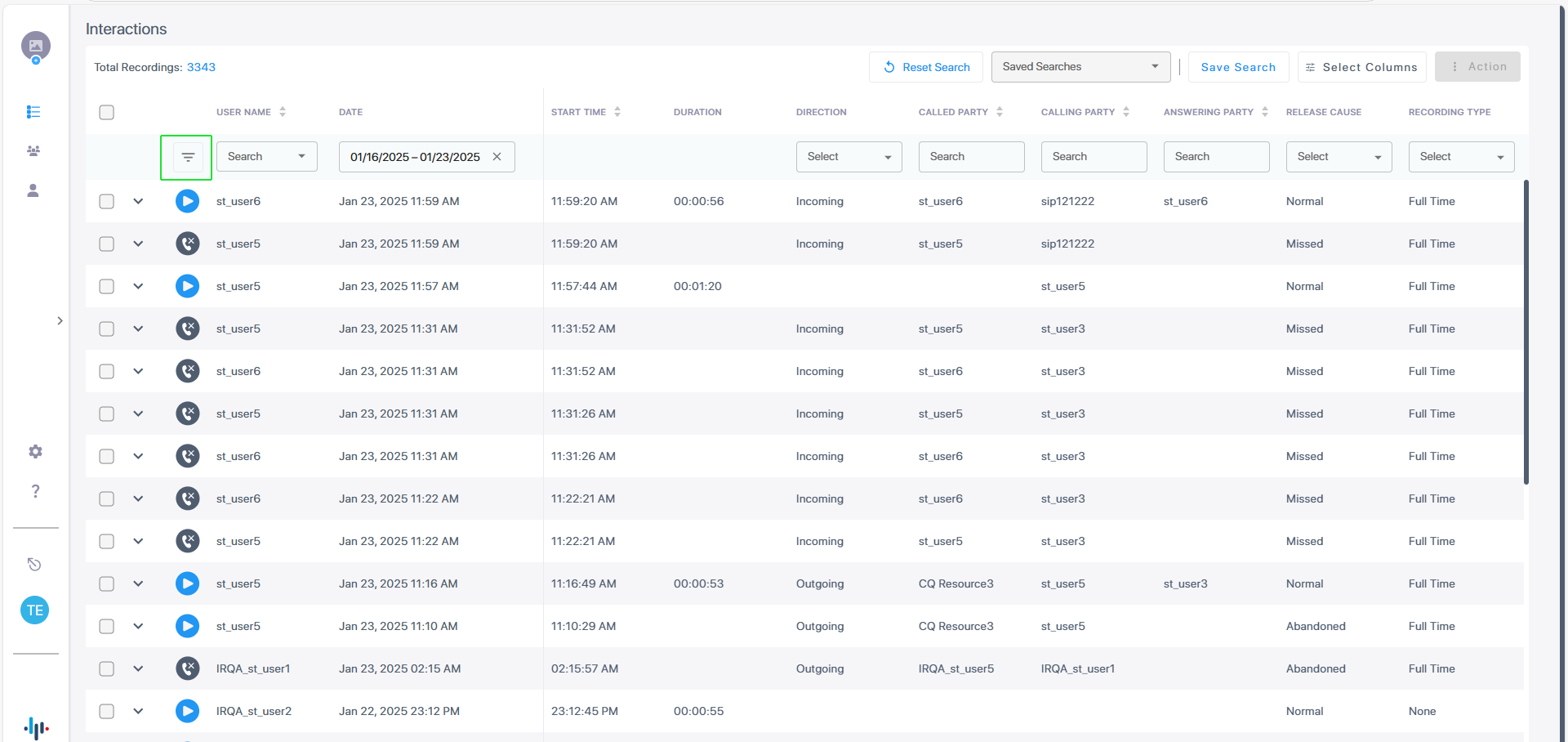Screen dimensions: 1568x742
Task: Check the IRQA_st_user1 row
Action: pos(107,668)
